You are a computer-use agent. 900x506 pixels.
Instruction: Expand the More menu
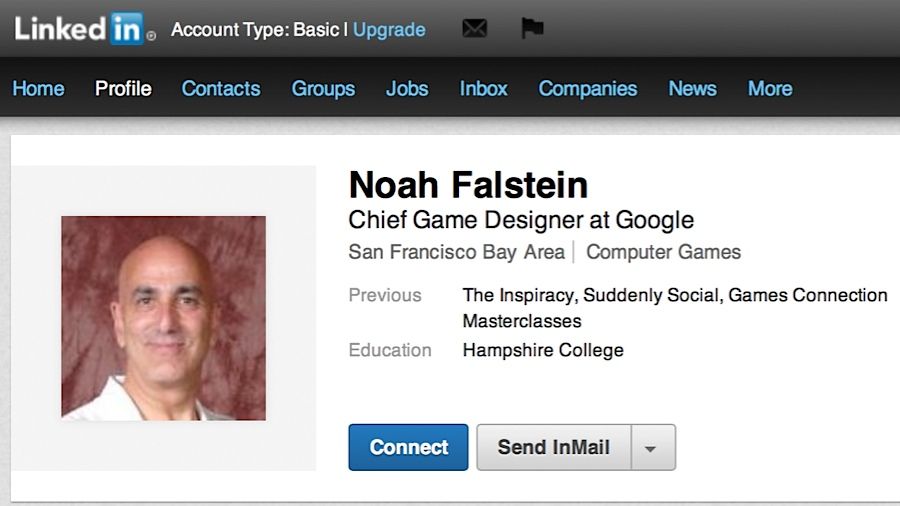point(770,88)
